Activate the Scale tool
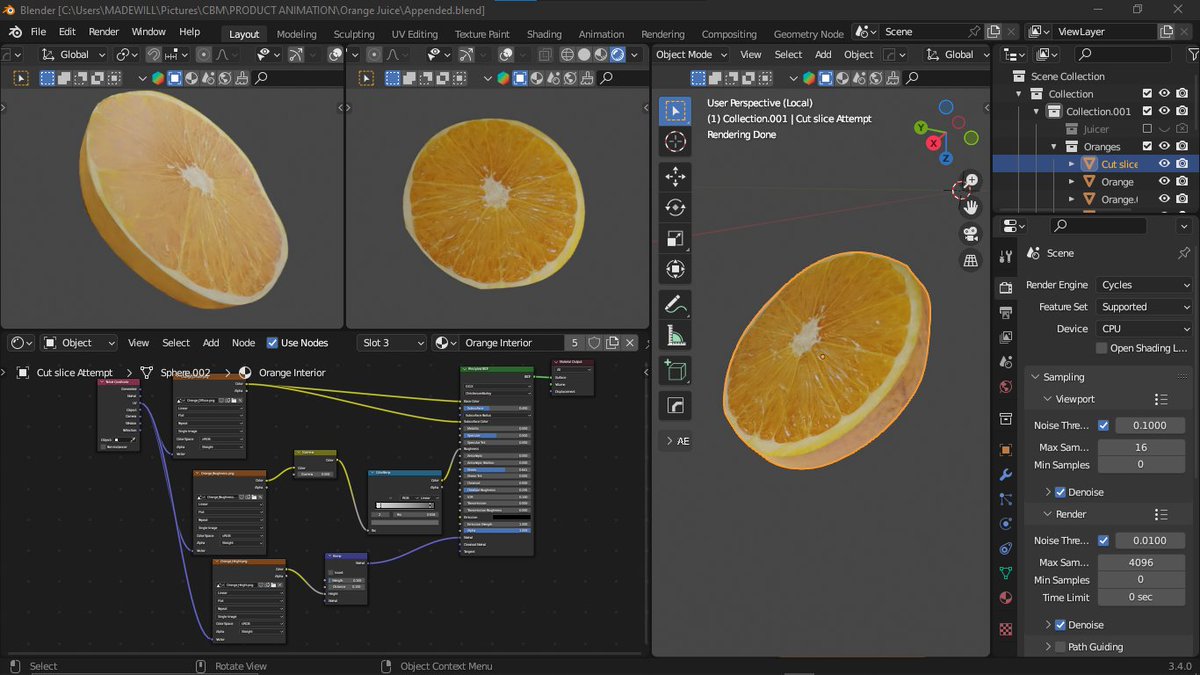Image resolution: width=1200 pixels, height=675 pixels. pyautogui.click(x=675, y=239)
